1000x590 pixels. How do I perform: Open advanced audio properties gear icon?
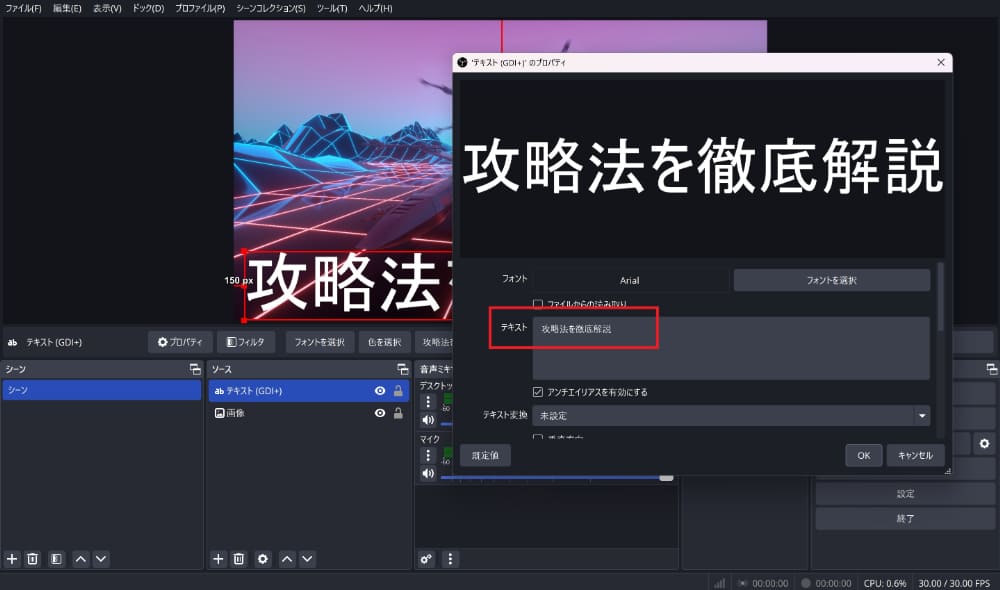[x=426, y=559]
